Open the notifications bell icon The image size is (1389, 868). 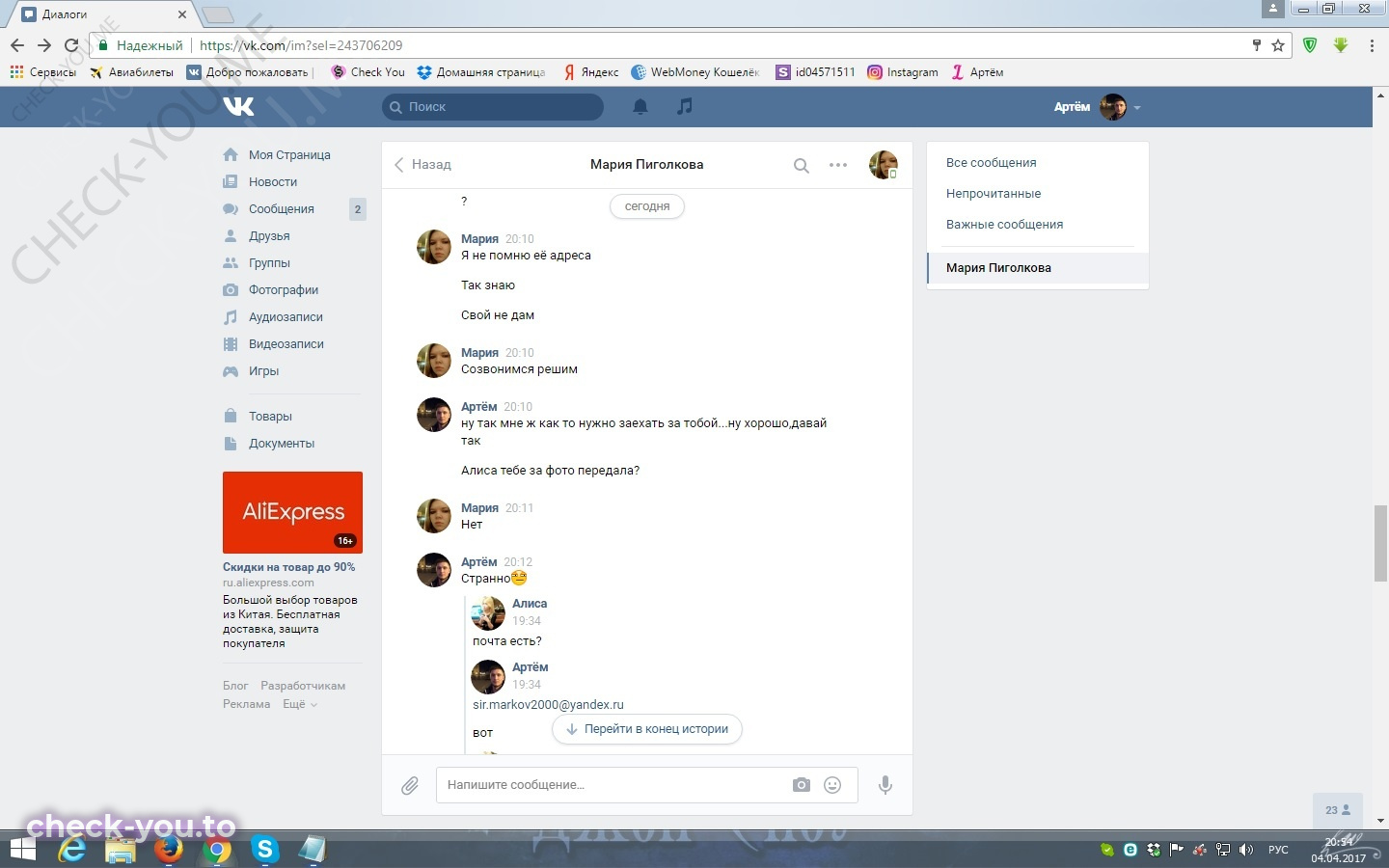coord(640,106)
